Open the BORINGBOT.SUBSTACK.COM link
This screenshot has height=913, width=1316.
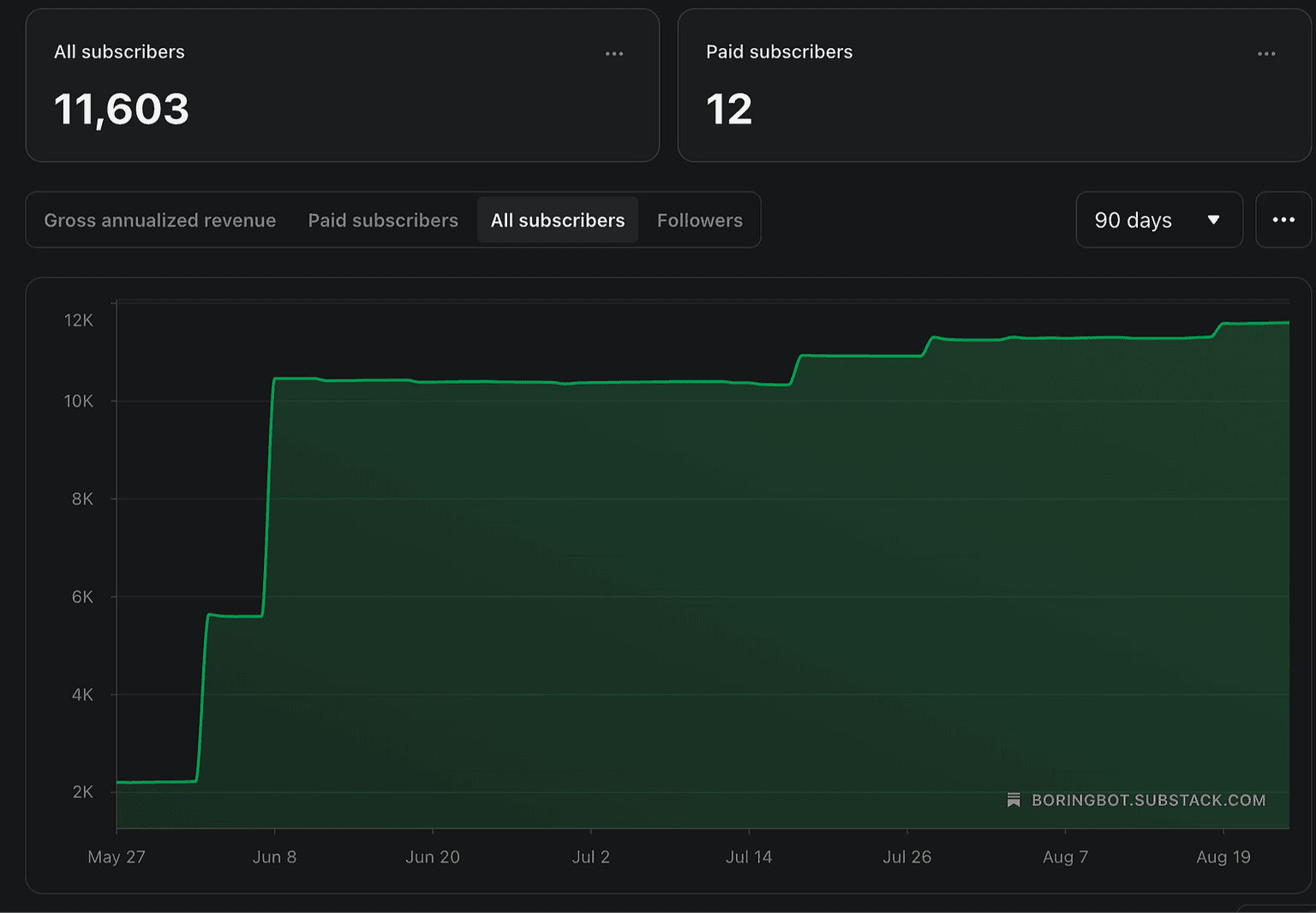(1147, 800)
